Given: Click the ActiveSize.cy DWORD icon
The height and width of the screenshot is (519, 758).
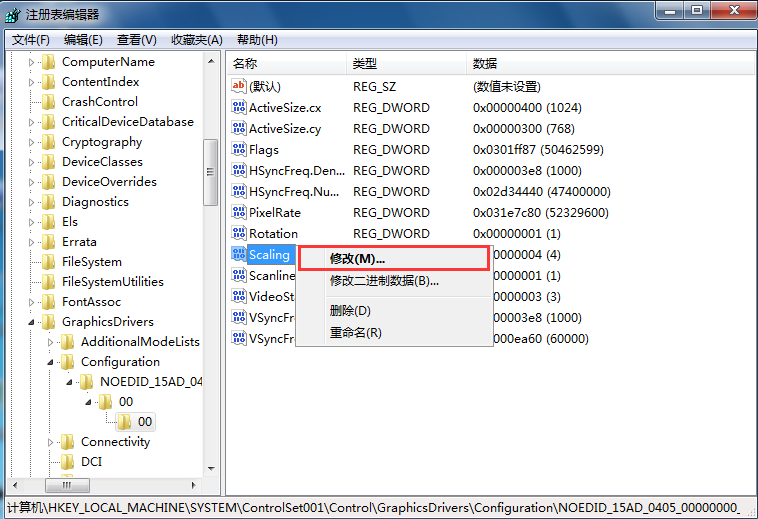Looking at the screenshot, I should [239, 129].
